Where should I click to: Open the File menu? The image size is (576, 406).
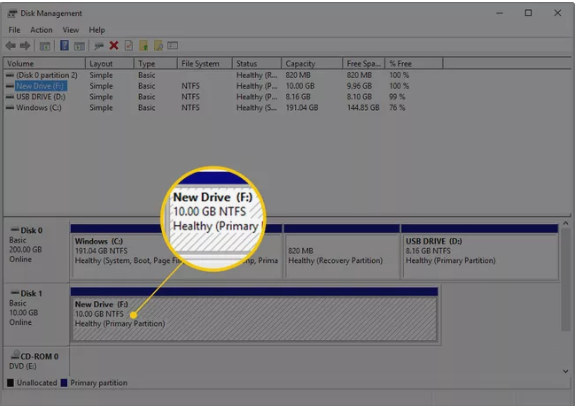pos(14,30)
